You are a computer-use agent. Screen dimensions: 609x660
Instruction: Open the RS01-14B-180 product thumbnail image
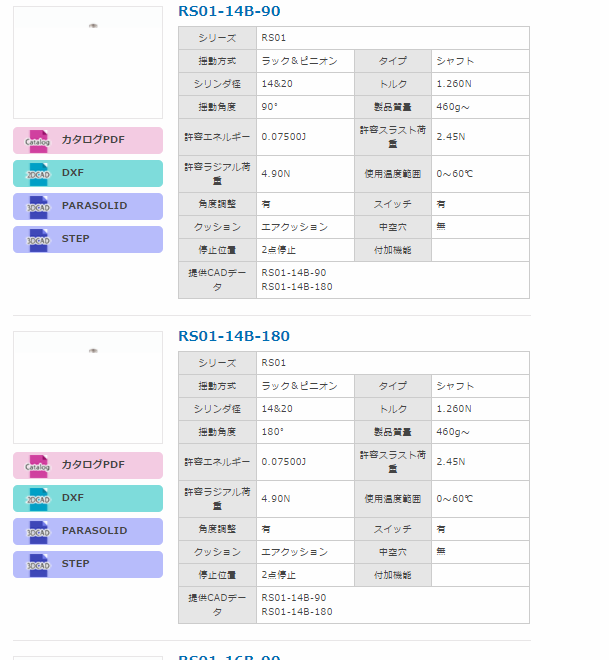[88, 387]
